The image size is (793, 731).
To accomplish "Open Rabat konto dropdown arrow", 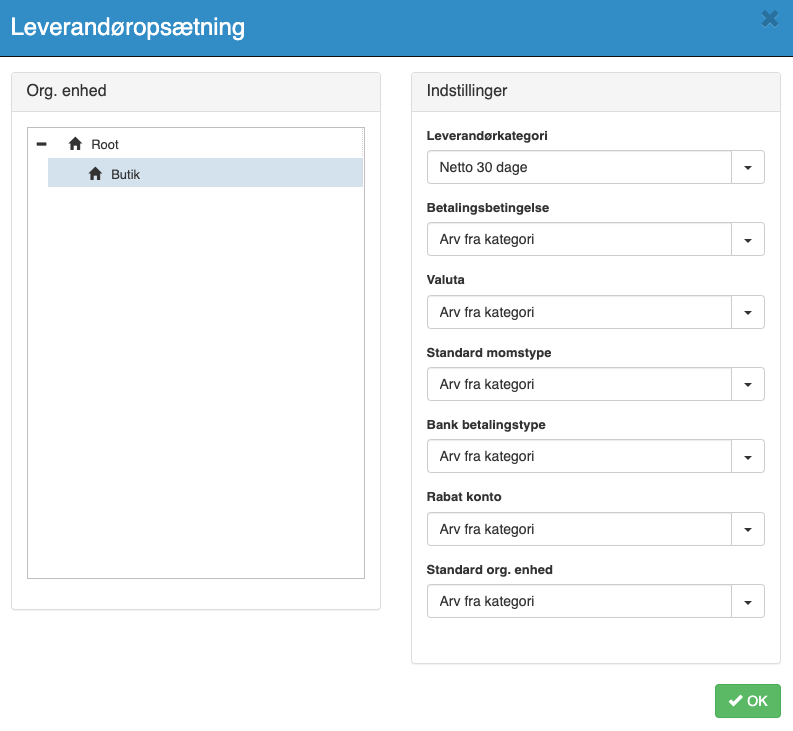I will coord(747,529).
